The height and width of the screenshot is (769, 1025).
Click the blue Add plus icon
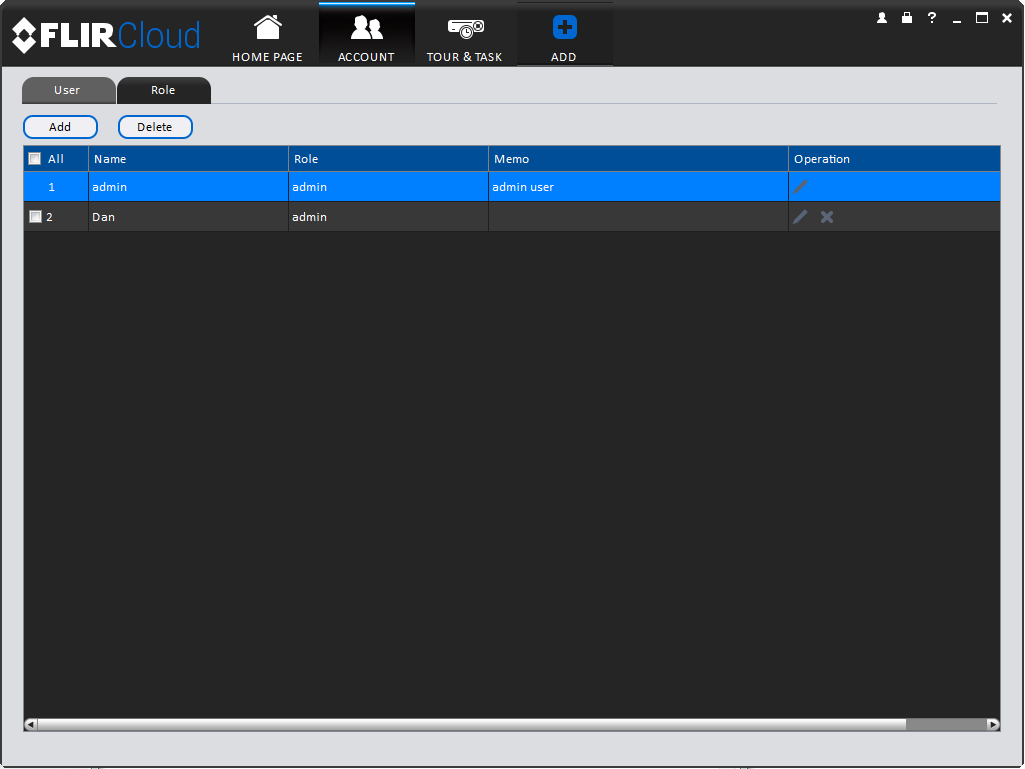click(x=564, y=27)
